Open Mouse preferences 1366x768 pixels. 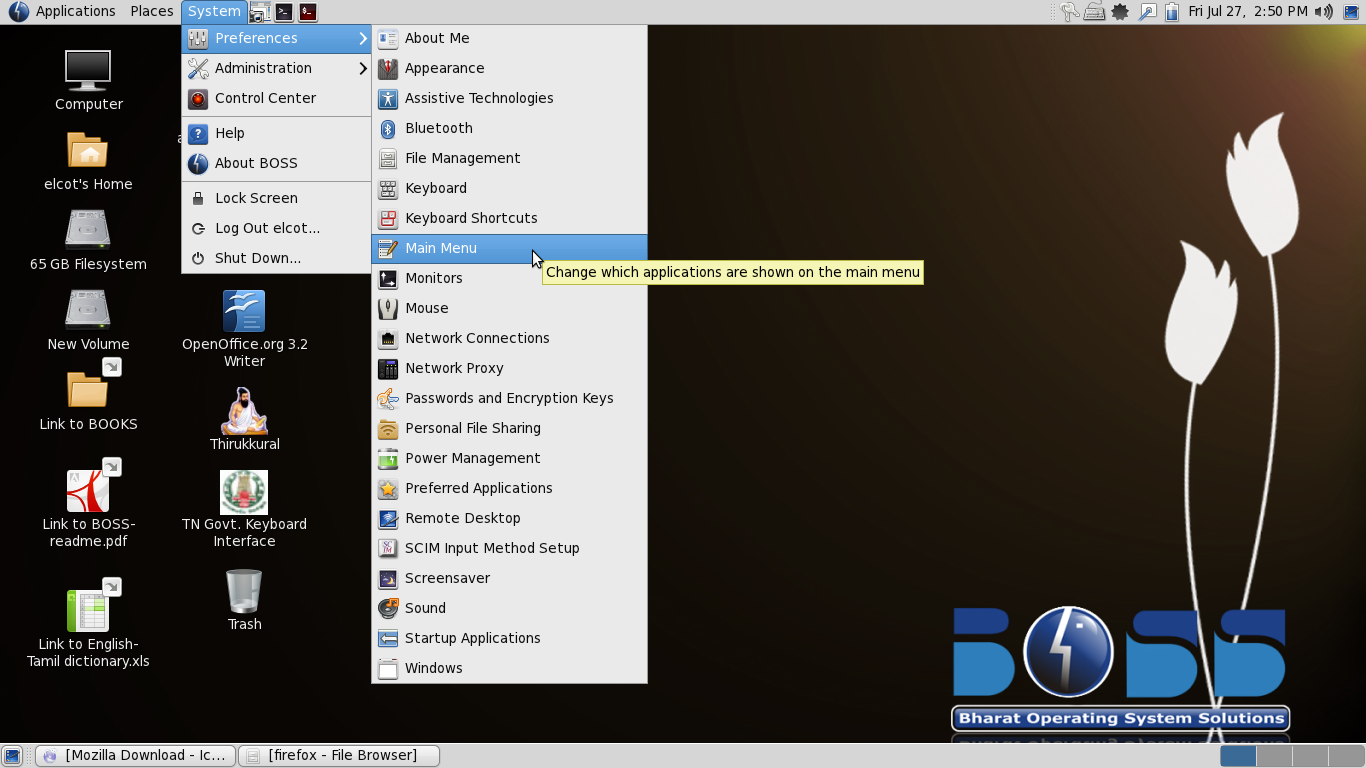(x=509, y=308)
